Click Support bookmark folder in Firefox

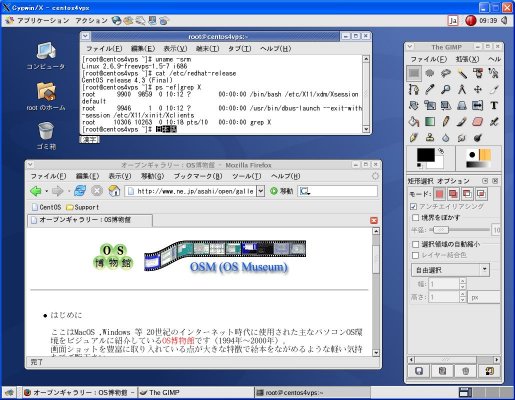coord(82,207)
